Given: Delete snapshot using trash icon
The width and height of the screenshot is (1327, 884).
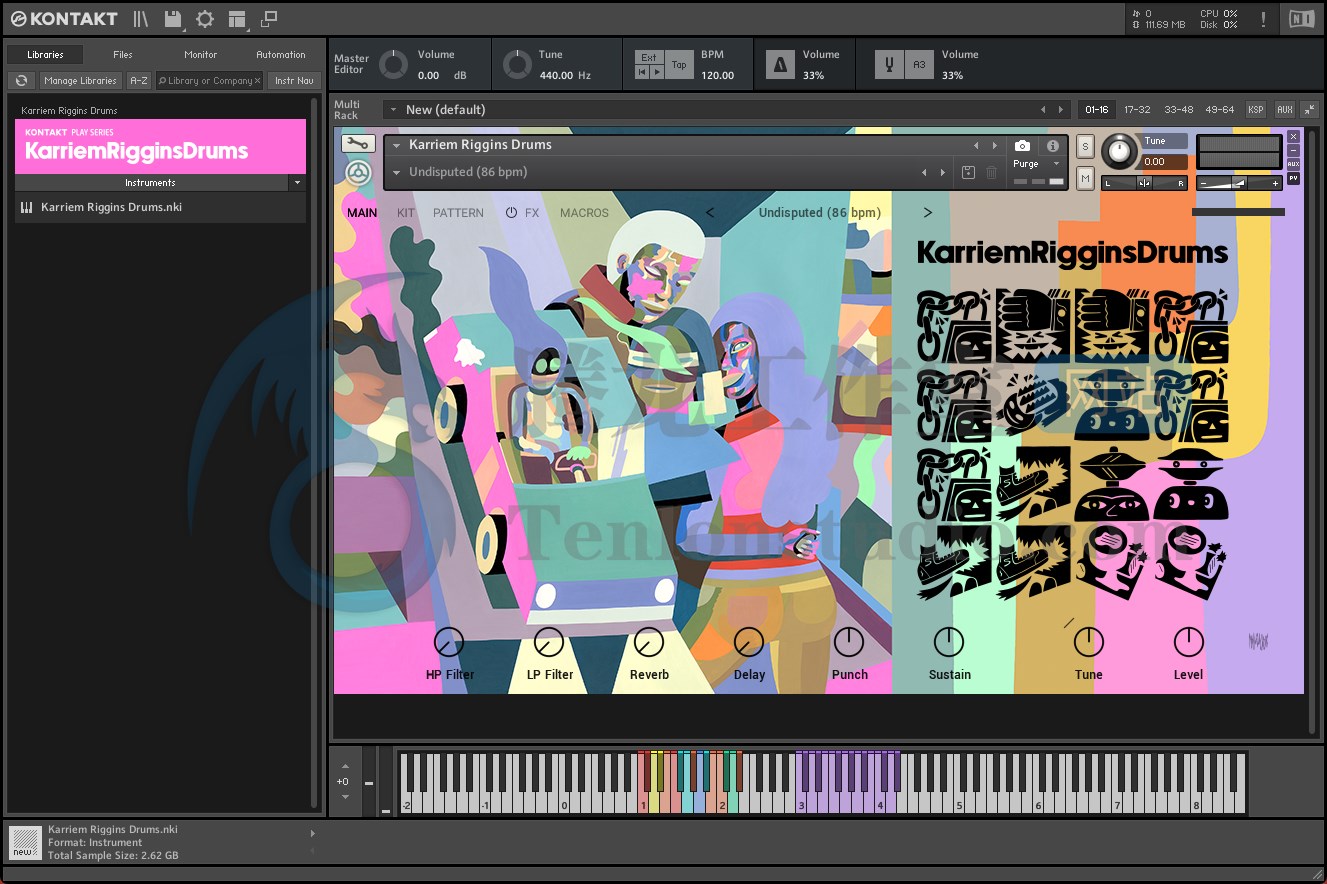Looking at the screenshot, I should pos(991,173).
